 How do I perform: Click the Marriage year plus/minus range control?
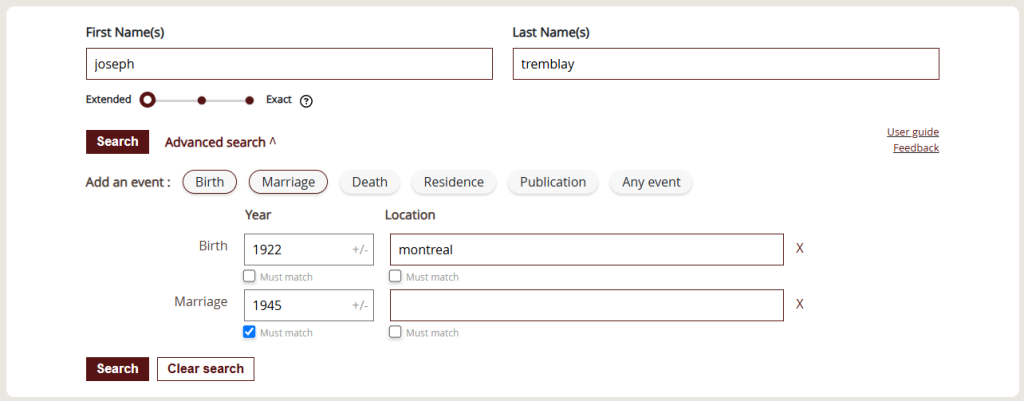[360, 305]
